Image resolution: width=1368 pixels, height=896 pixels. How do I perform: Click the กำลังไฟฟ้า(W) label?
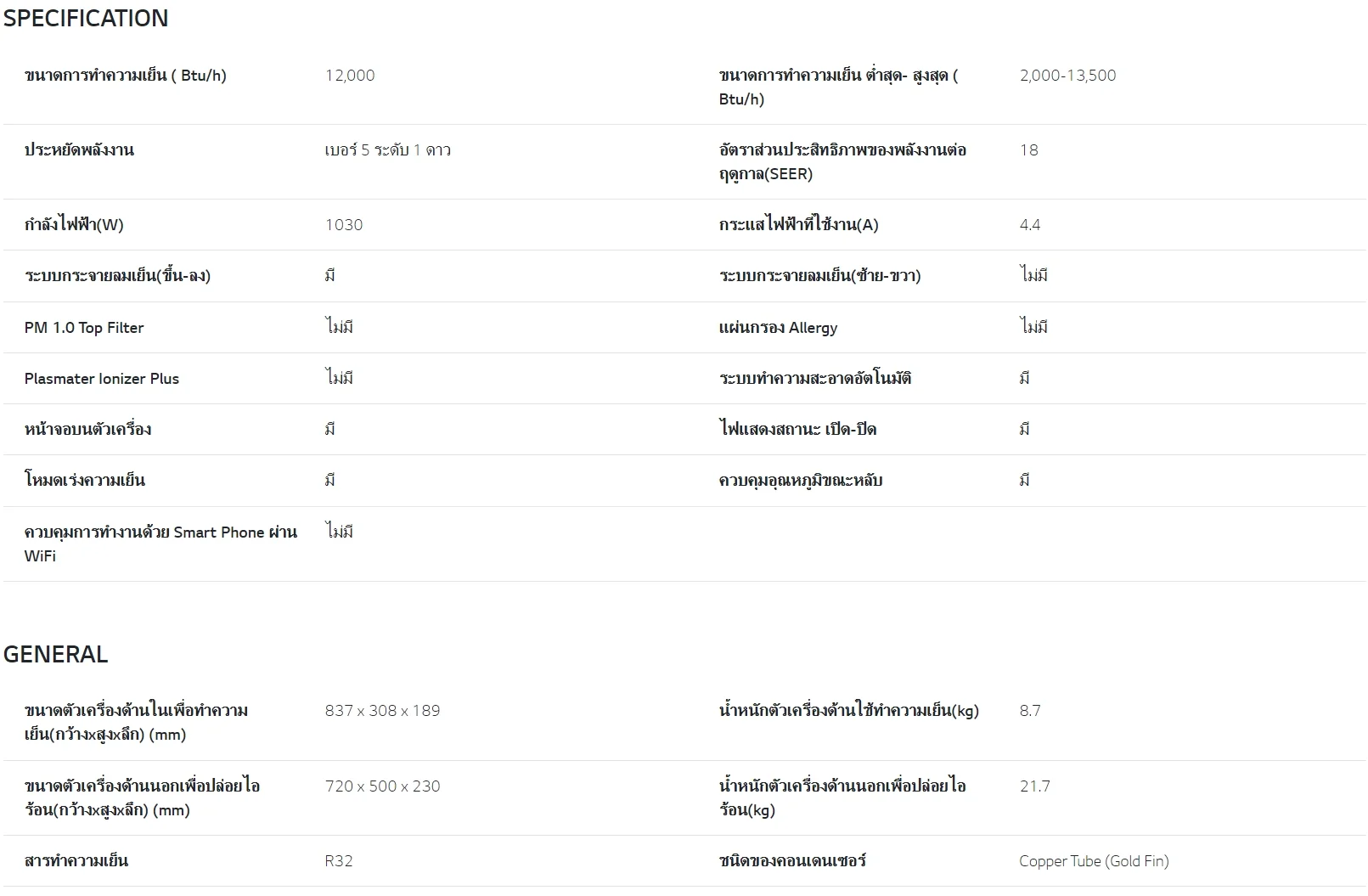pyautogui.click(x=74, y=224)
